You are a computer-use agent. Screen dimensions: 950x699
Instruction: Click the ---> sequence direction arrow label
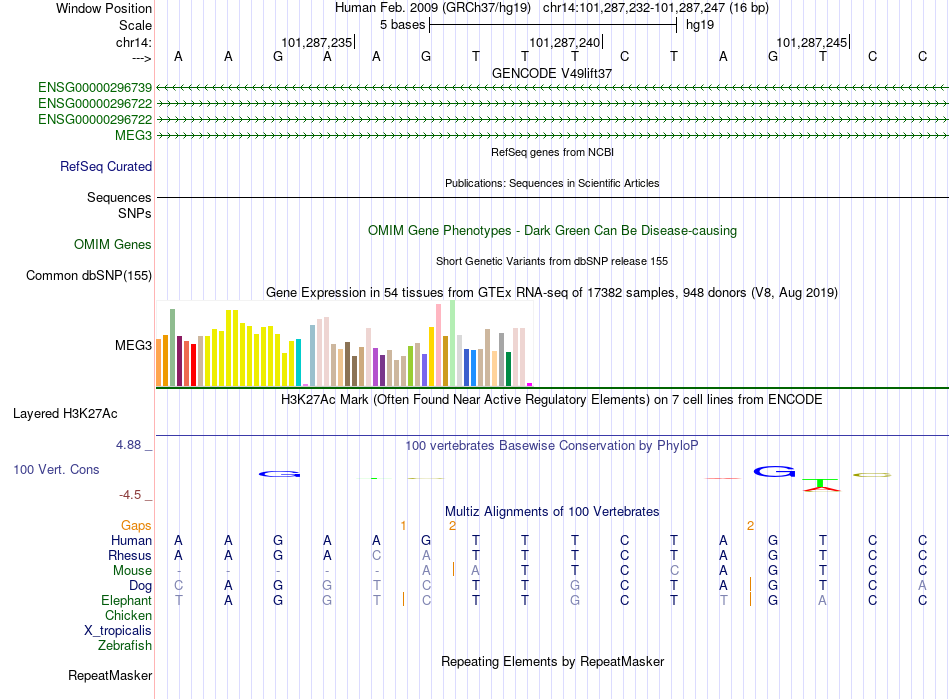pos(142,58)
